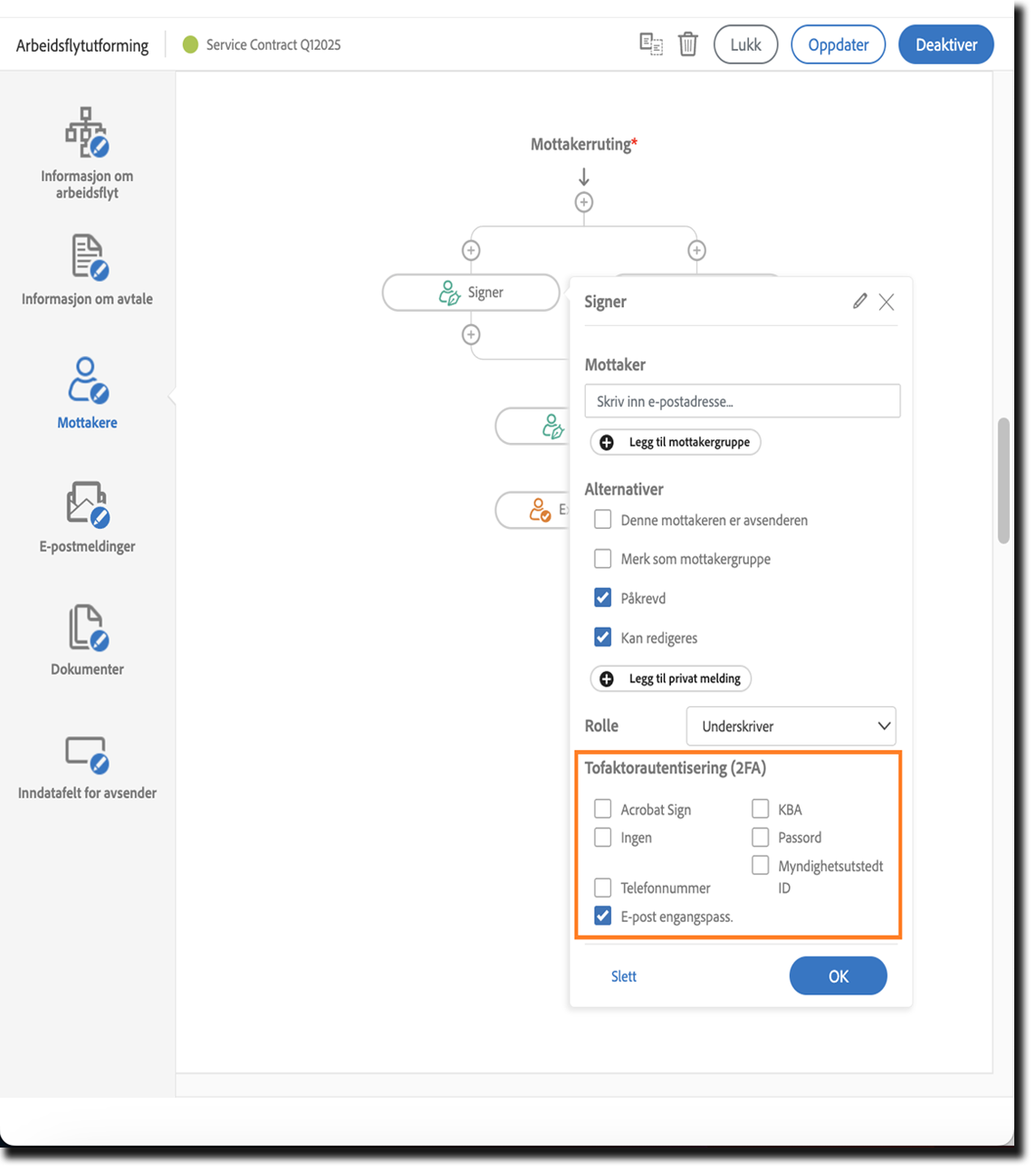
Task: Uncheck the Kan redigeres checkbox
Action: click(x=602, y=638)
